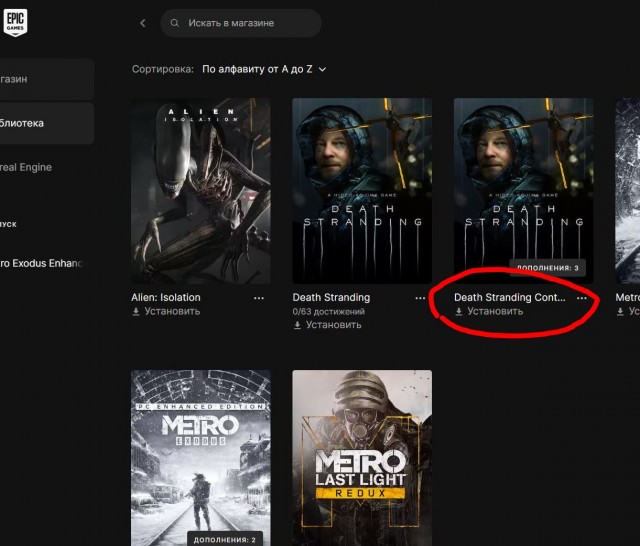This screenshot has height=546, width=640.
Task: Click the sort label text
Action: coord(162,69)
